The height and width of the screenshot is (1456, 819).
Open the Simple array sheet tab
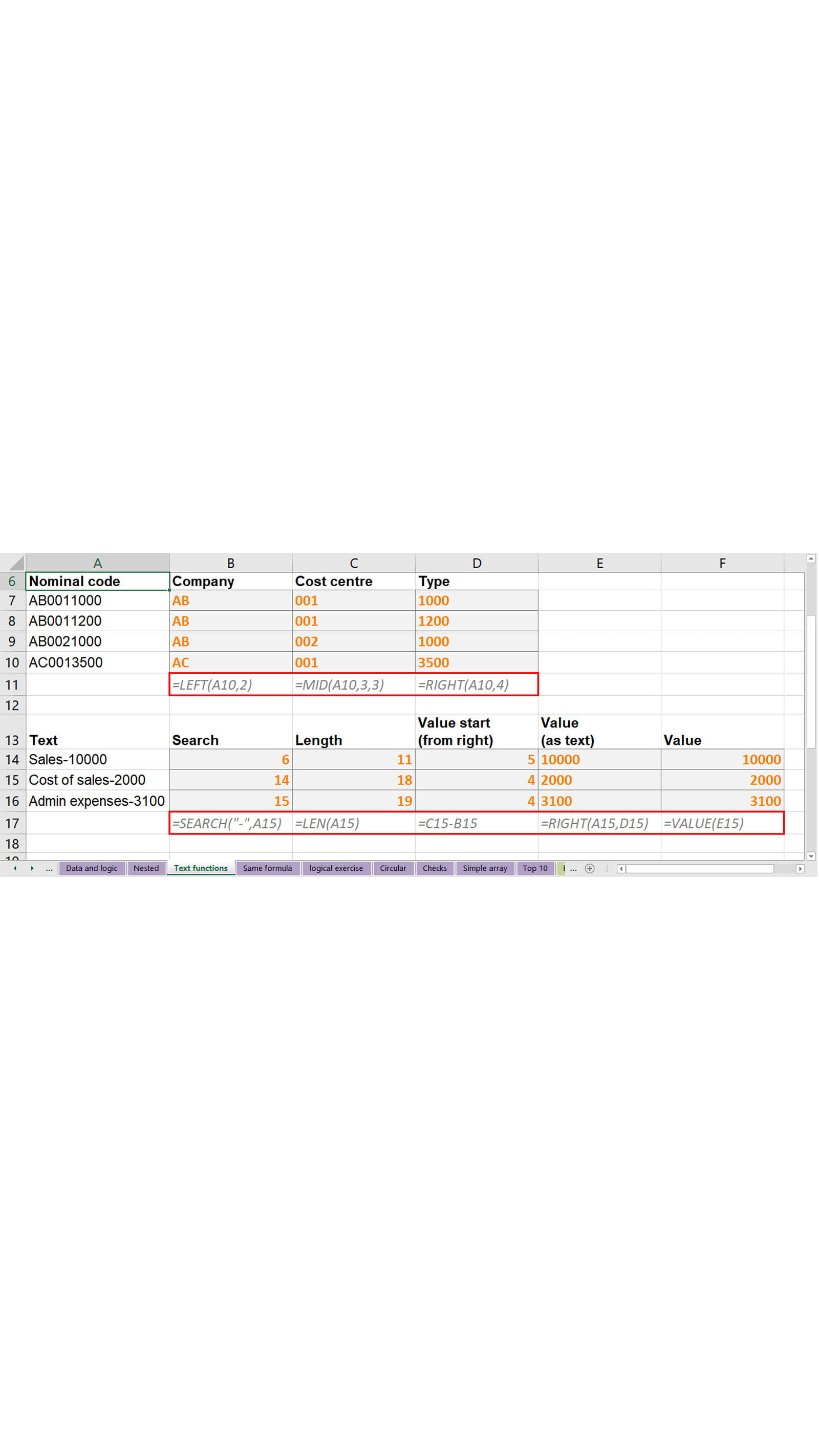484,868
